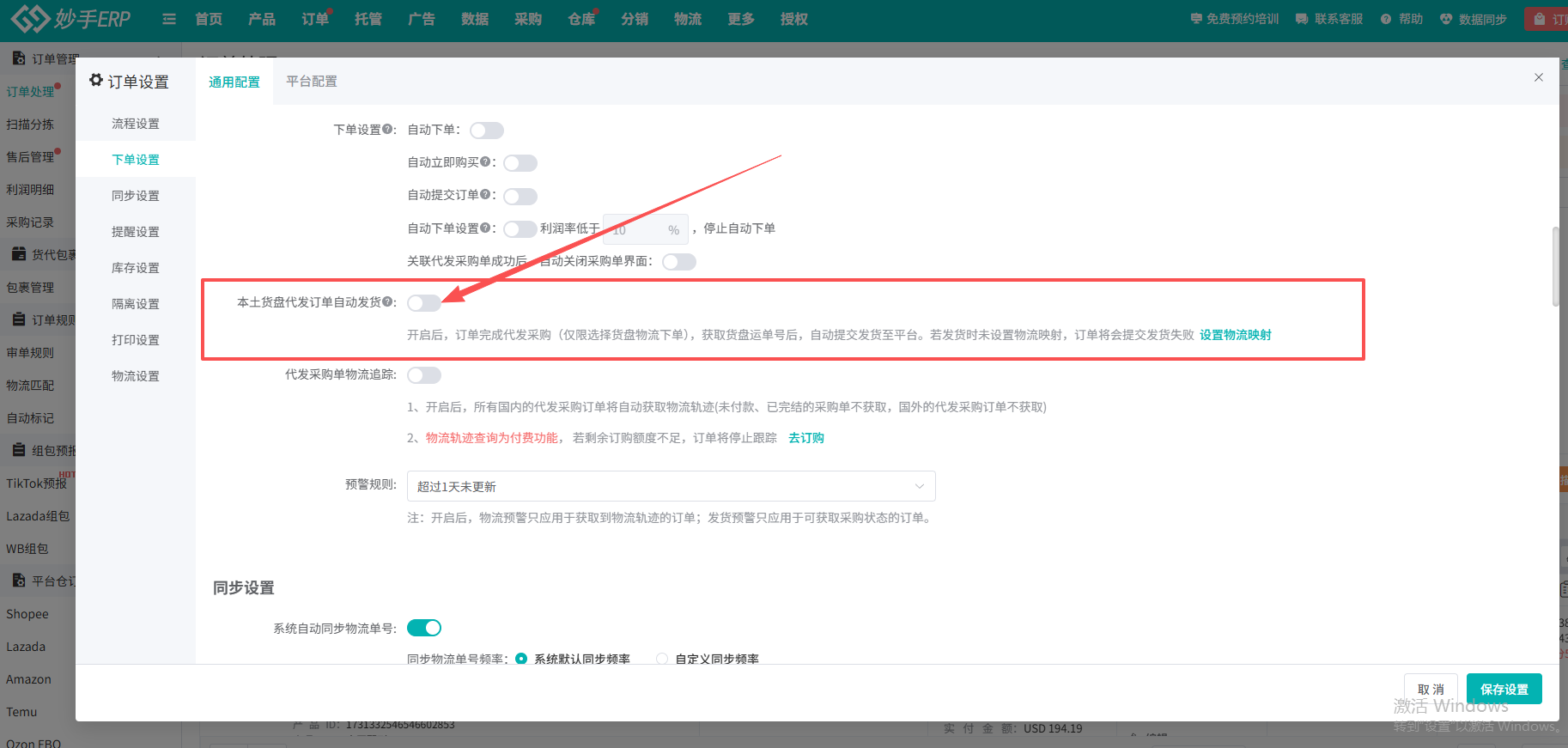Click the help icon next to 自动下单设置

485,228
